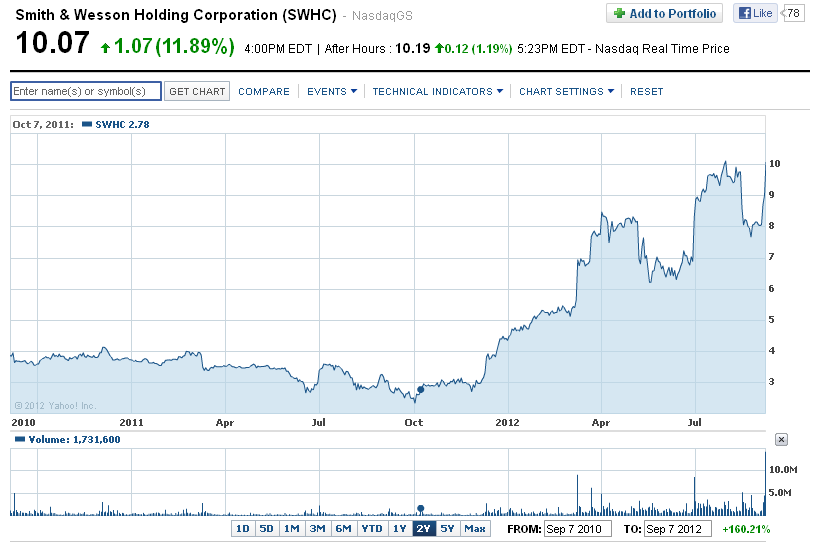Click the Facebook like count 78 bubble
Image resolution: width=816 pixels, height=542 pixels.
[x=792, y=13]
